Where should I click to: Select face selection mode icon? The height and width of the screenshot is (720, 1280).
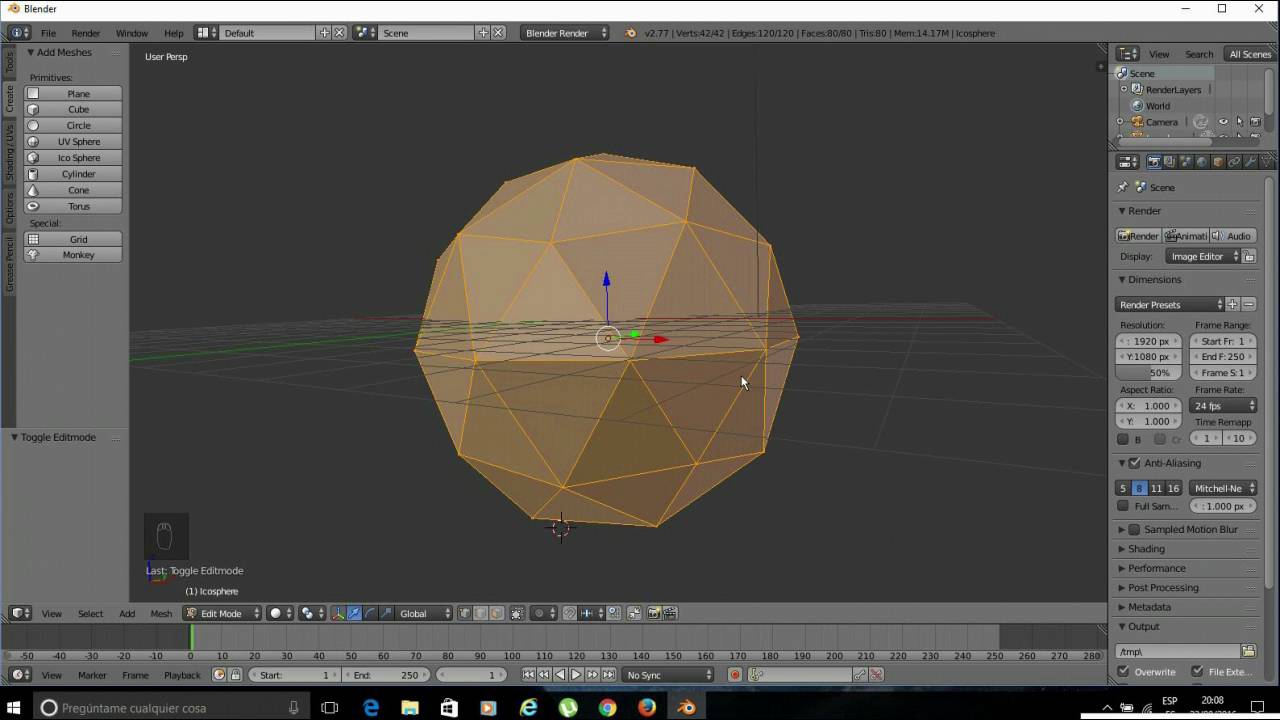pos(497,613)
